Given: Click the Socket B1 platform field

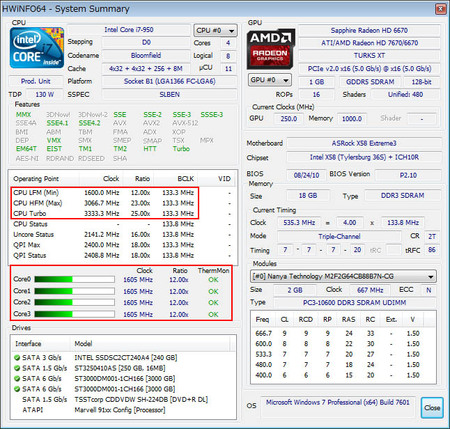Looking at the screenshot, I should [169, 81].
